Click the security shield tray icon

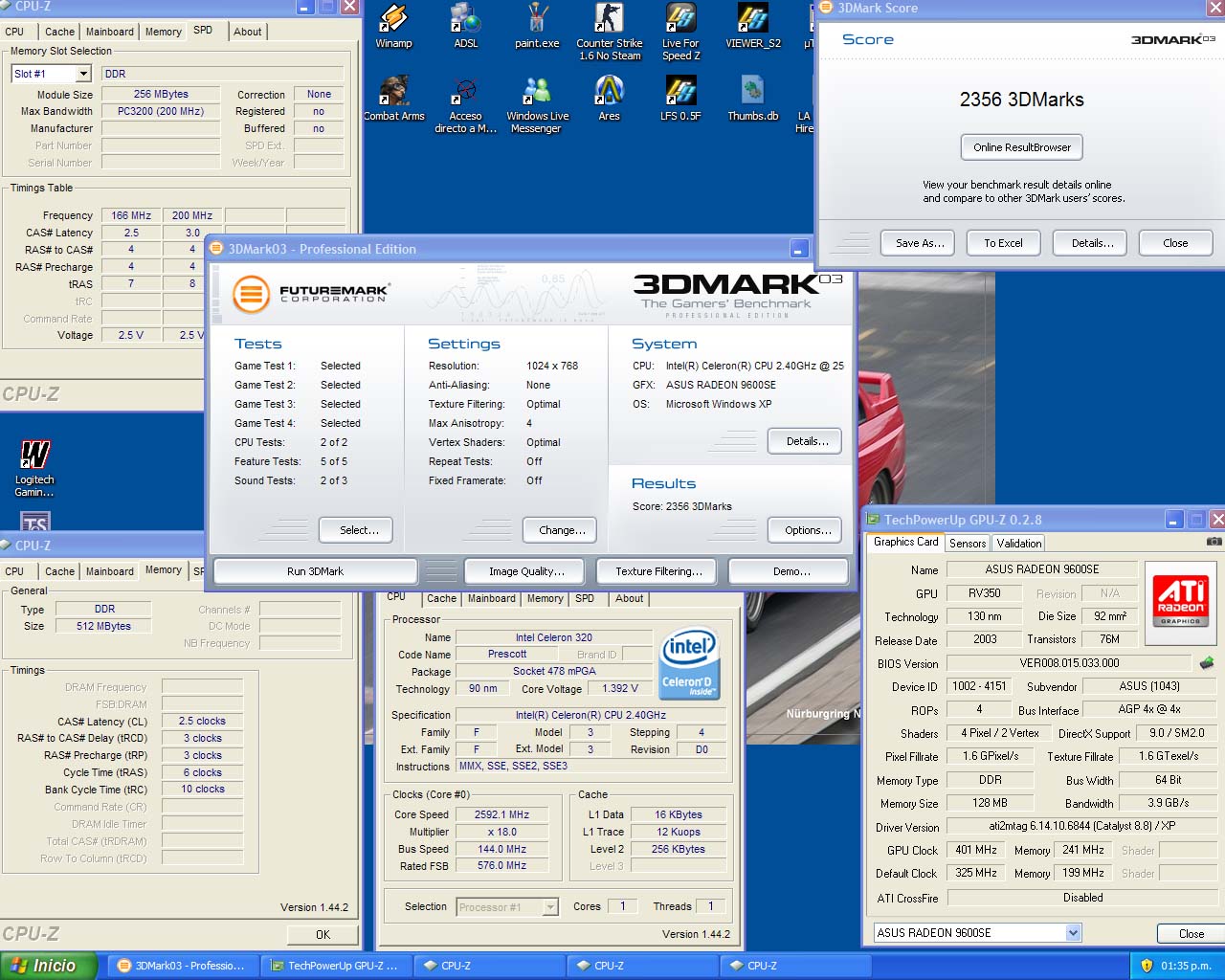click(1147, 966)
